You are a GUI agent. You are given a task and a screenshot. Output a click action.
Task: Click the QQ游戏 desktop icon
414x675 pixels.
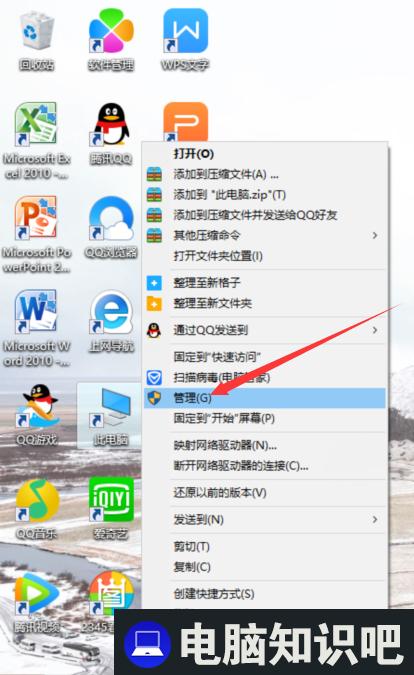coord(37,415)
